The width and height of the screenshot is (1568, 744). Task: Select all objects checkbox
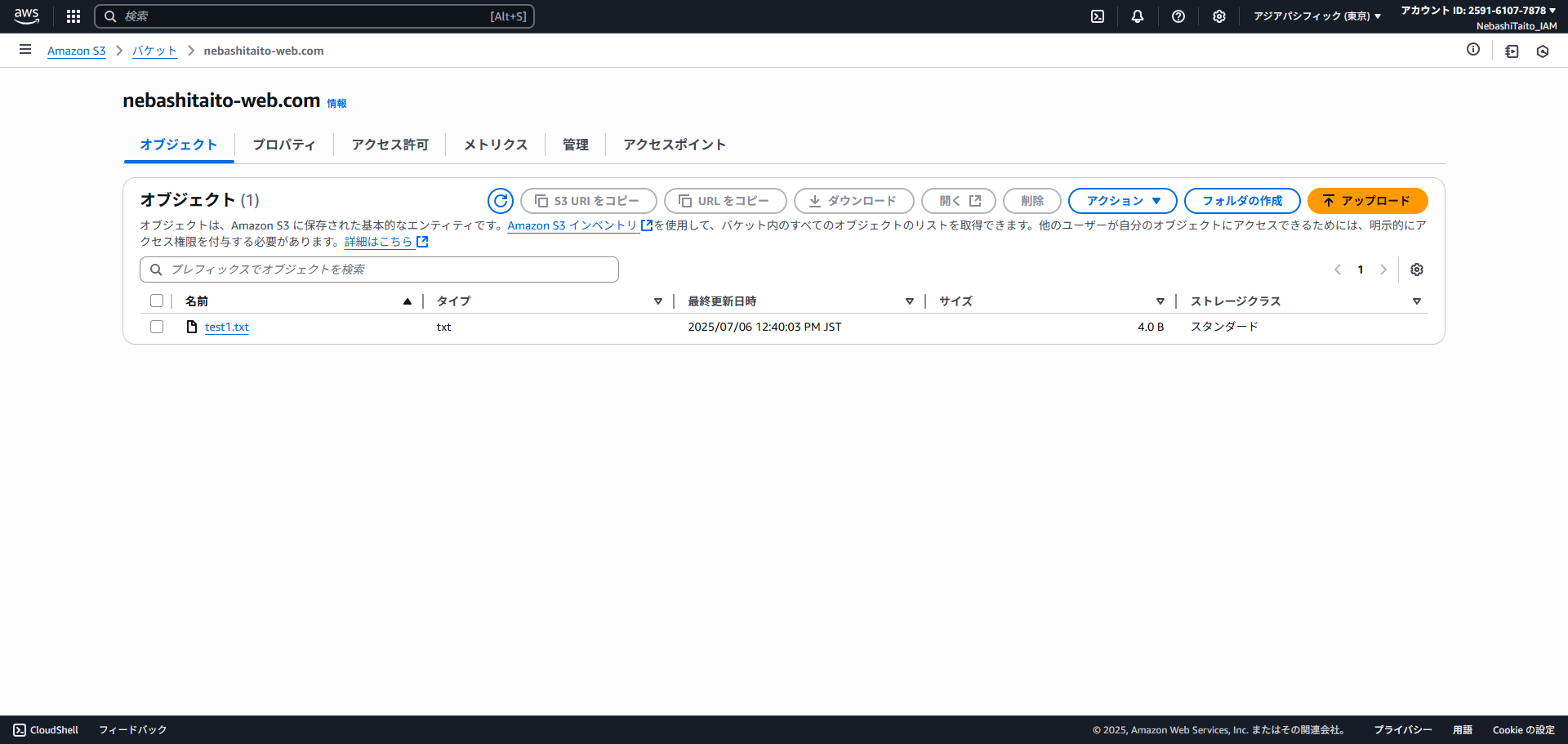(157, 301)
